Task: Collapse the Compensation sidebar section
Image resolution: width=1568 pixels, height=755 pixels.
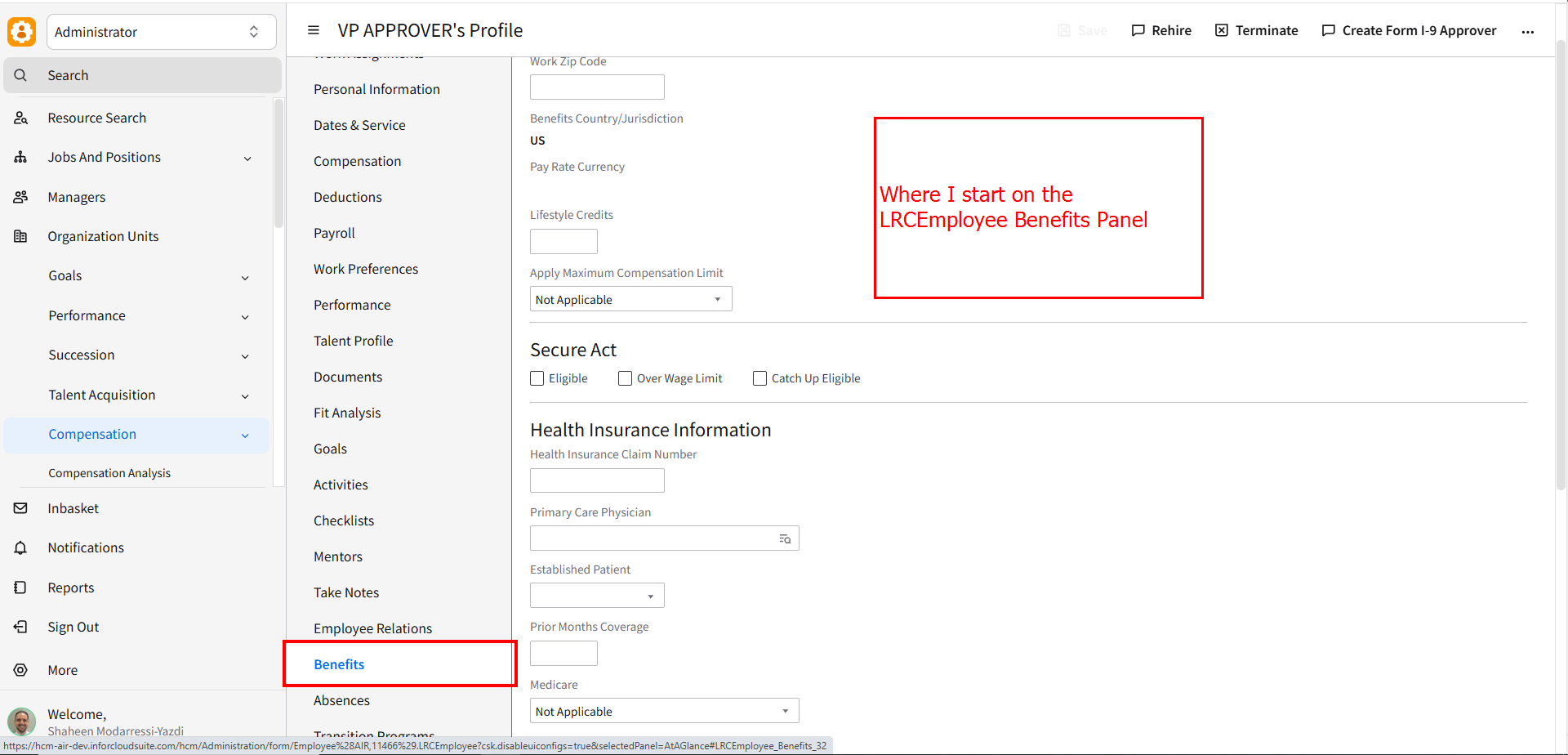Action: (x=245, y=435)
